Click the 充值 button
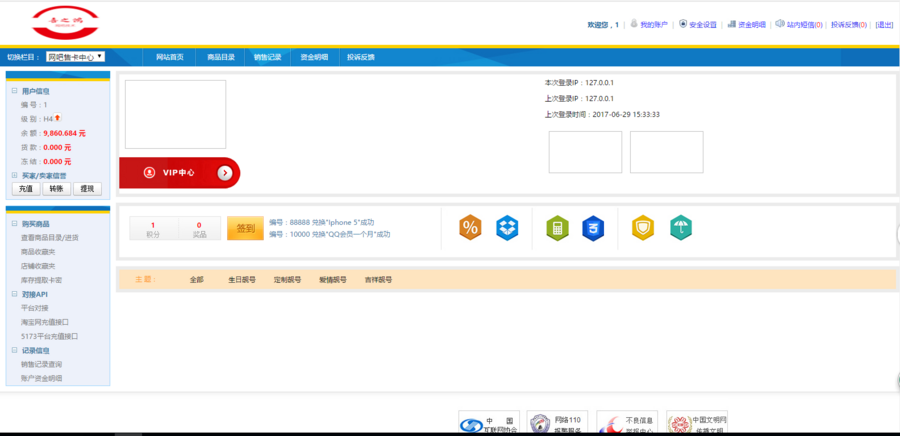 pos(26,189)
